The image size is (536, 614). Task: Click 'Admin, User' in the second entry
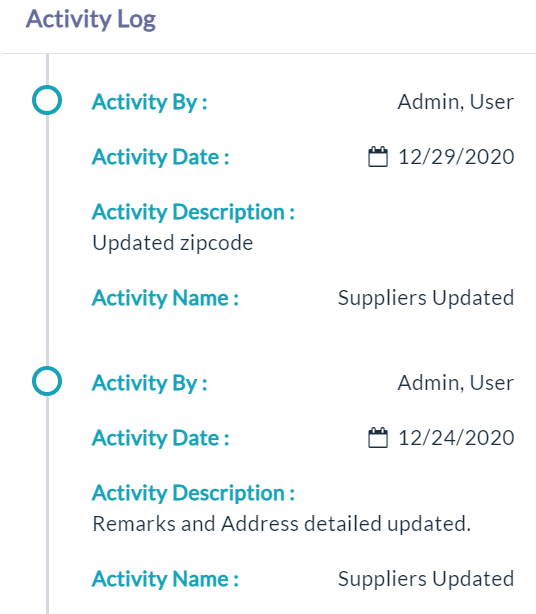[x=456, y=383]
